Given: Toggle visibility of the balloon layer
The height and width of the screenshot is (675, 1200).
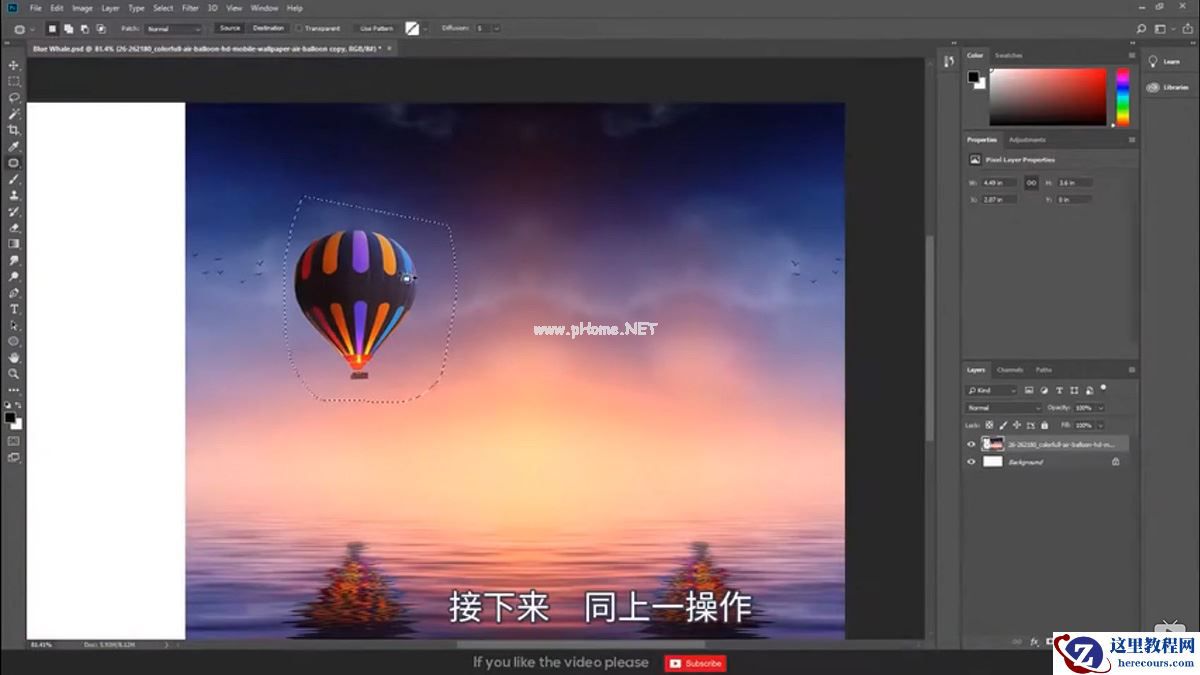Looking at the screenshot, I should (970, 443).
